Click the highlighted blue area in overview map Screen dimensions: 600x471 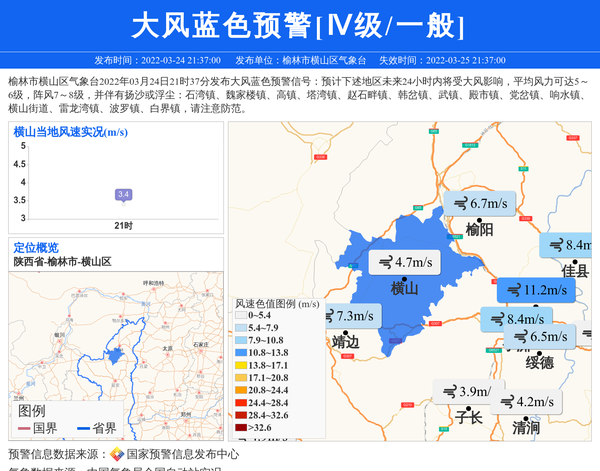tap(116, 355)
